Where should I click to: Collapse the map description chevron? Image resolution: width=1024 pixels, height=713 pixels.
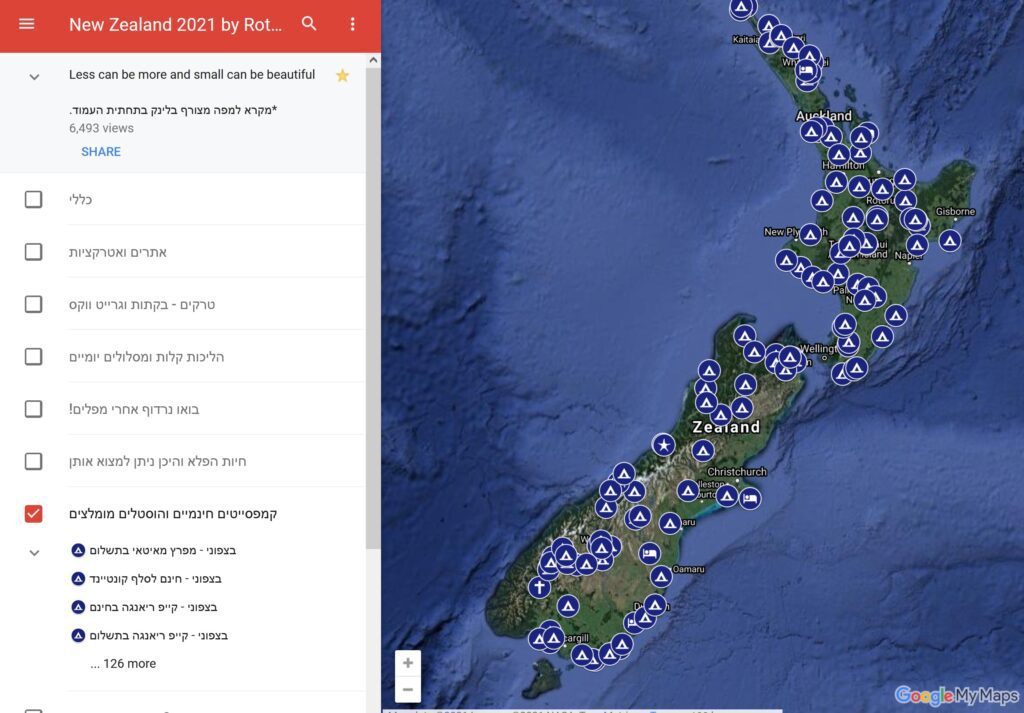[x=34, y=77]
